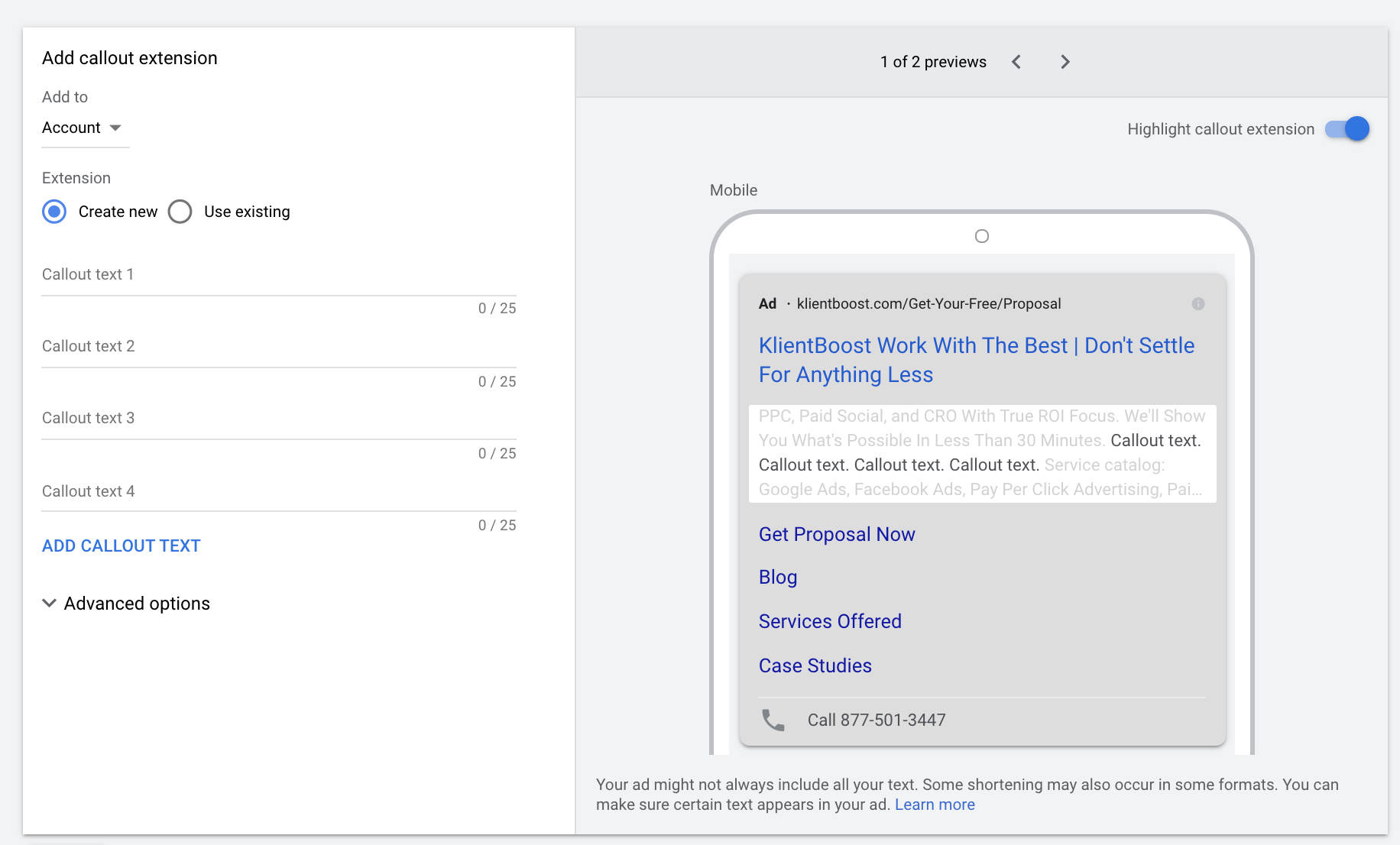Click the dropdown arrow next to Account
Screen dimensions: 1400x845
pyautogui.click(x=115, y=128)
